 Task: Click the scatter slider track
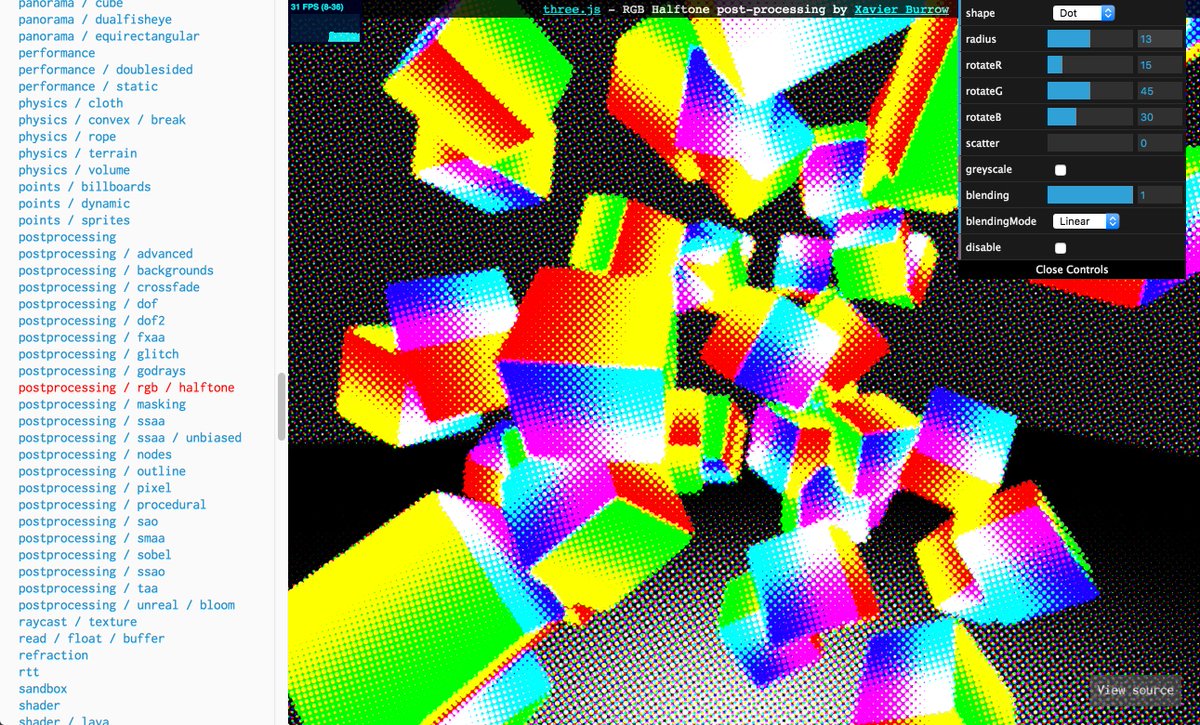pos(1090,143)
